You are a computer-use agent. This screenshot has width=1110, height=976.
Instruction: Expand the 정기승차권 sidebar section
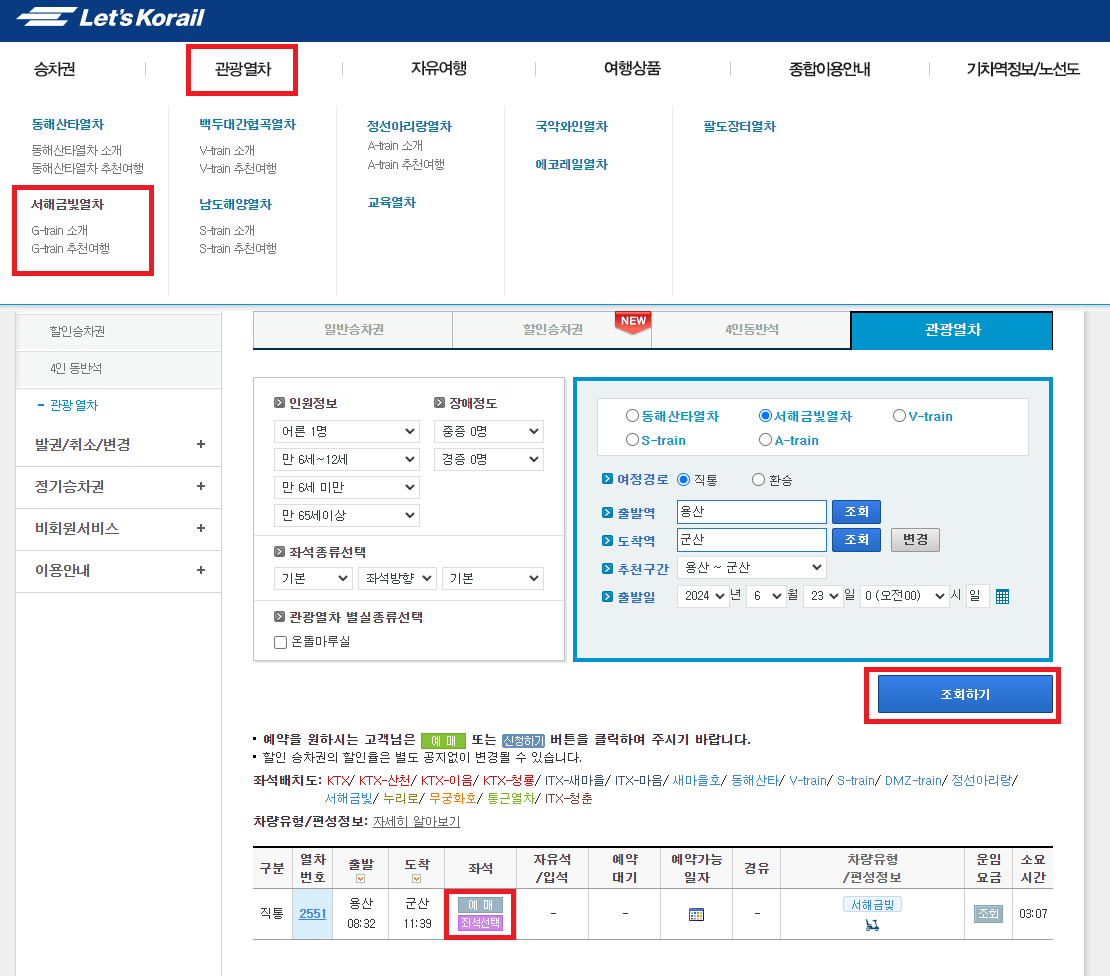(x=118, y=487)
